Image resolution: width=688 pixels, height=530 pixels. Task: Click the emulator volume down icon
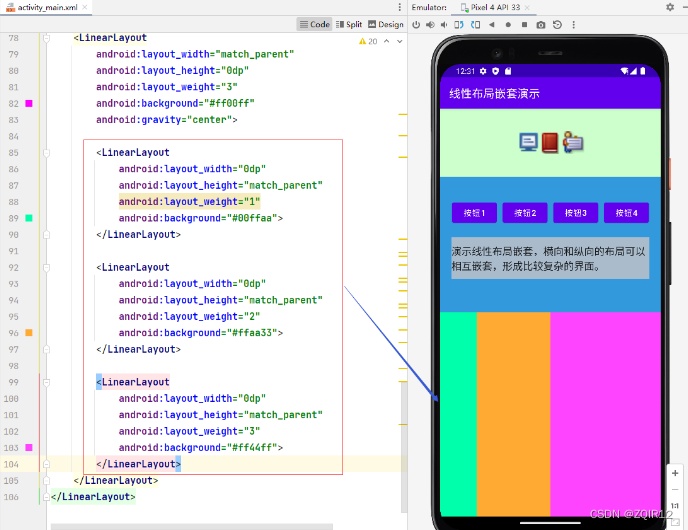tap(444, 25)
